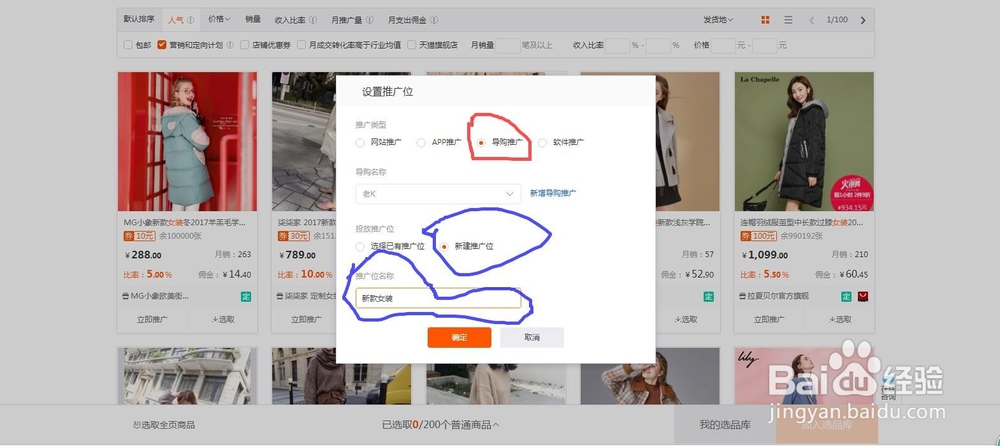The width and height of the screenshot is (1000, 446).
Task: Click 选取全页商品 at bottom
Action: pos(164,424)
